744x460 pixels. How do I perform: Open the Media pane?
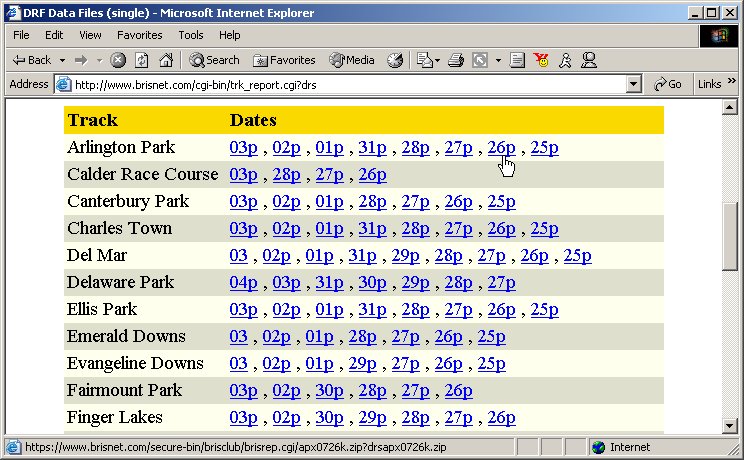pos(351,60)
